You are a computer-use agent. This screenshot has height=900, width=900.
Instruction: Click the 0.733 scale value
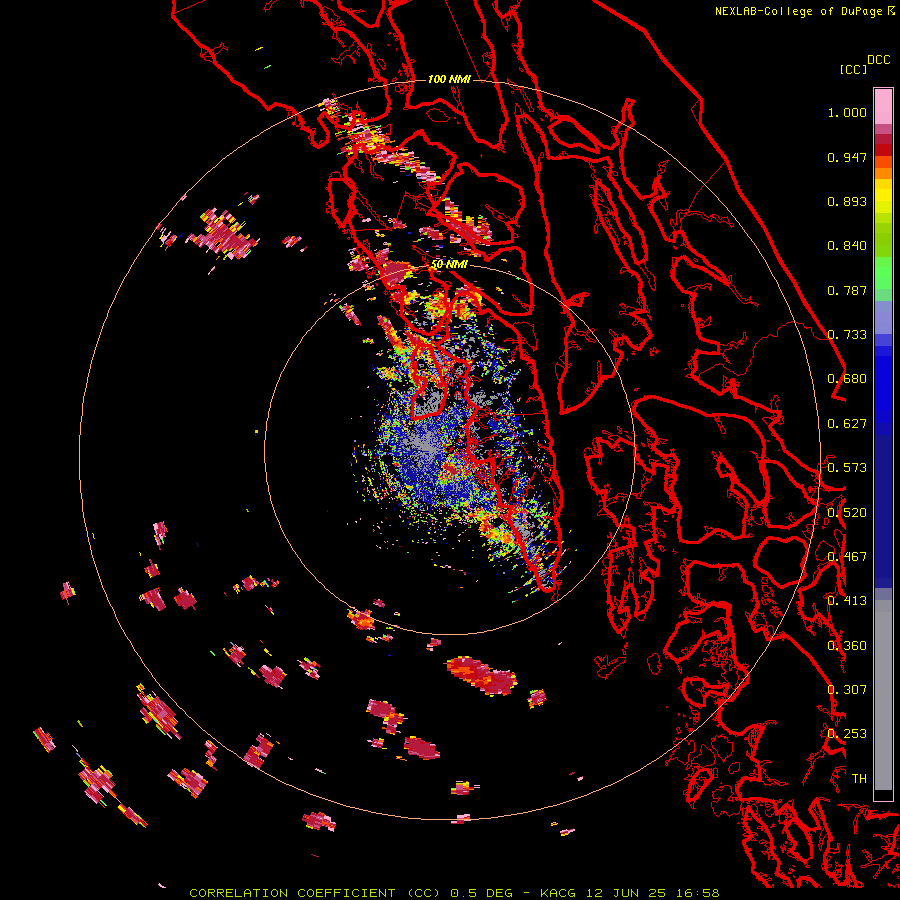pos(847,335)
